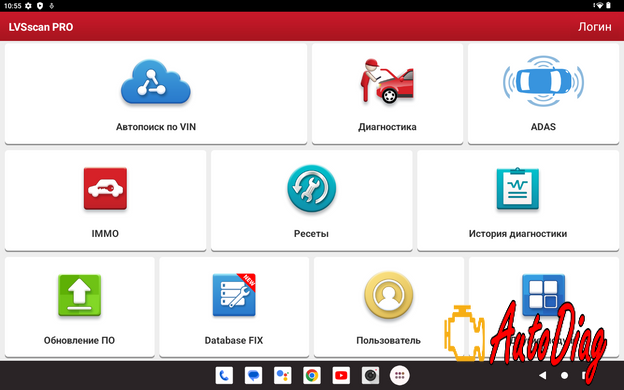Screen dimensions: 624x390
Task: Tap the Android home circle button
Action: (564, 375)
